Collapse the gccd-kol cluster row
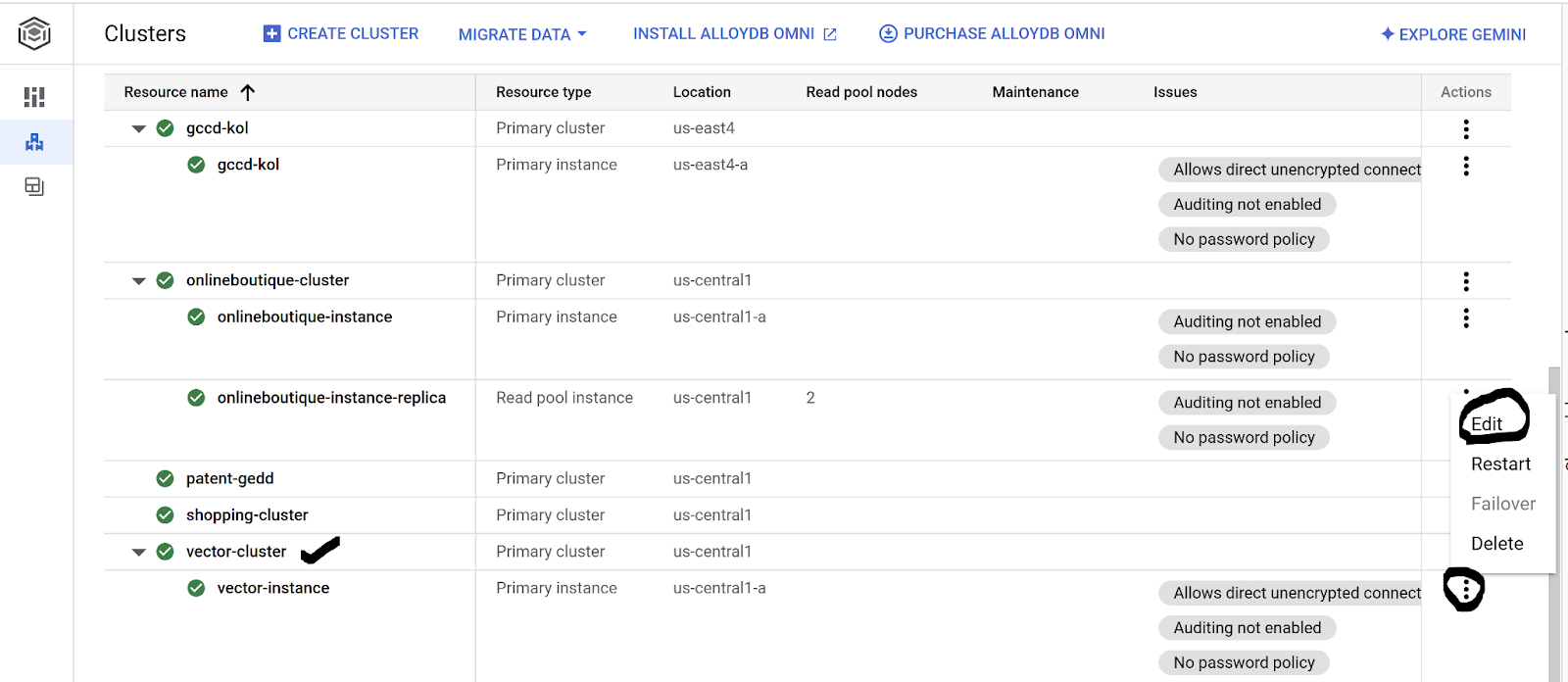This screenshot has height=682, width=1568. point(139,128)
